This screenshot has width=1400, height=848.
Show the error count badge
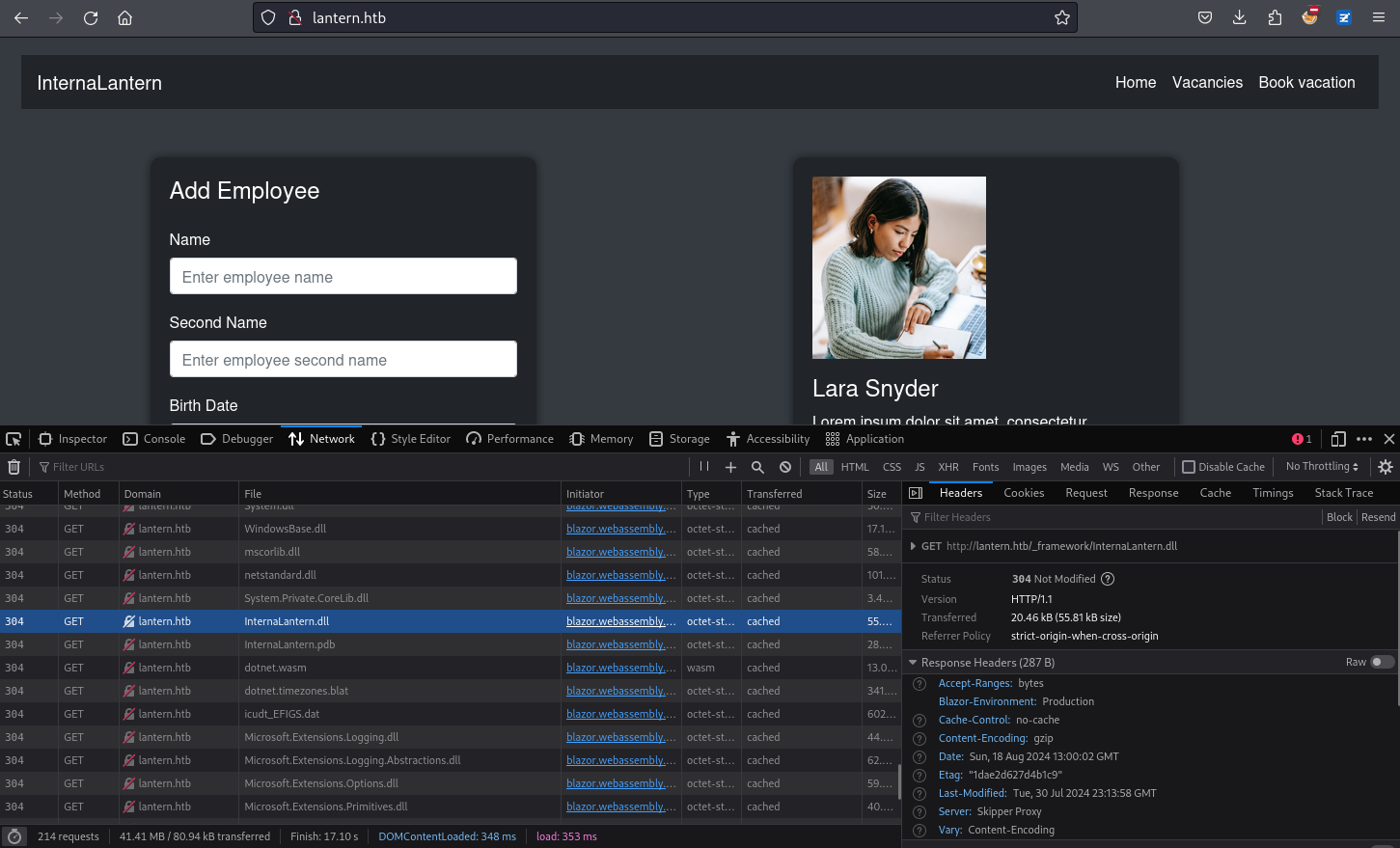point(1302,439)
